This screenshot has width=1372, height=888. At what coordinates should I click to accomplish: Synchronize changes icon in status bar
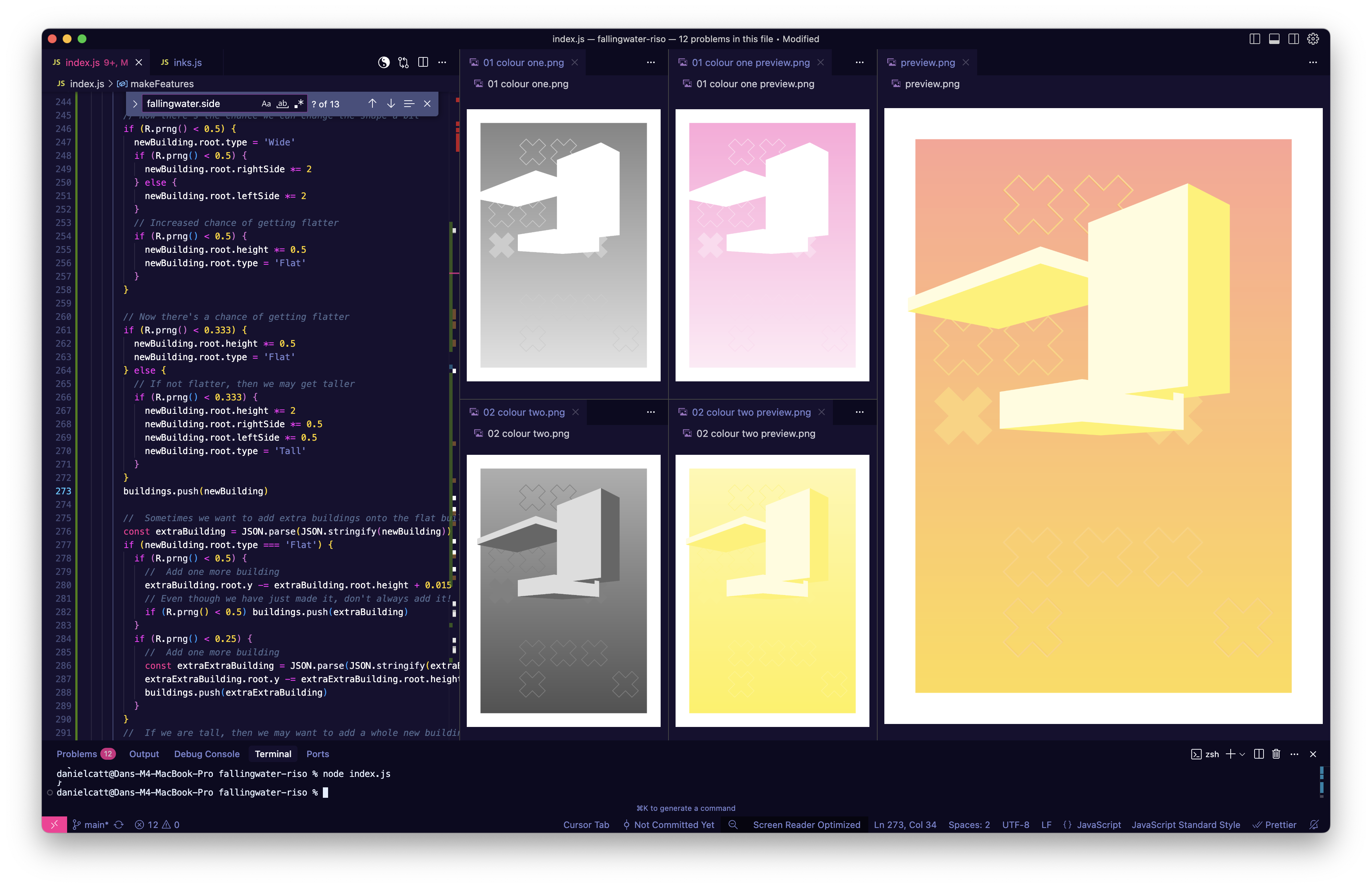pyautogui.click(x=119, y=825)
